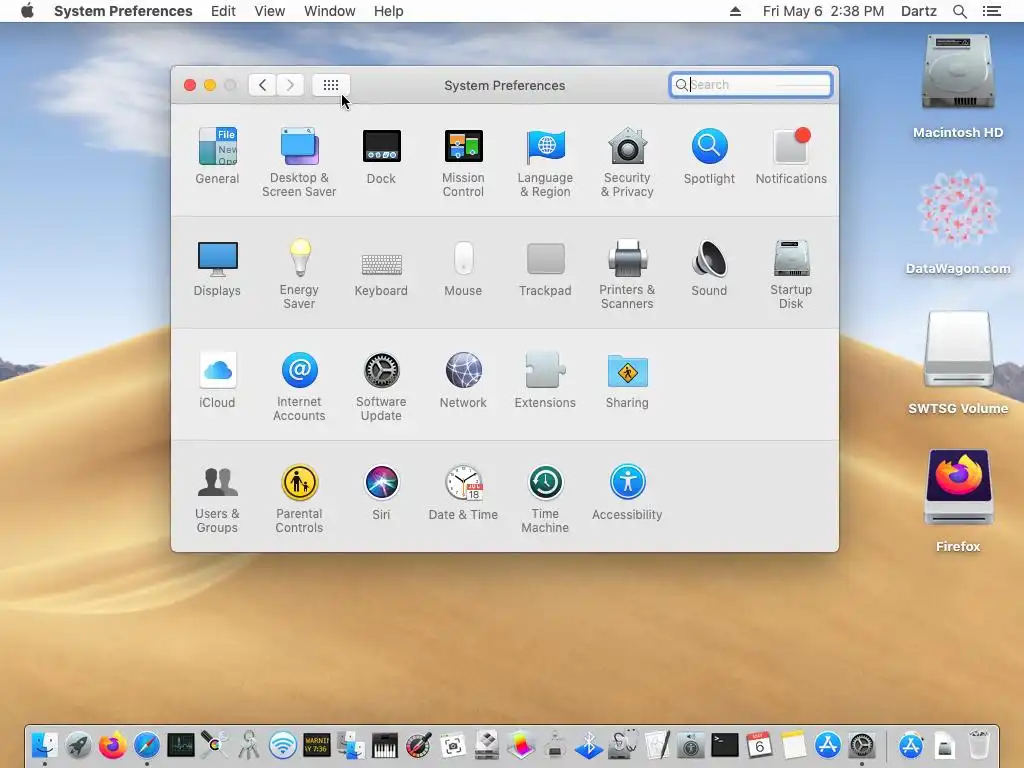Image resolution: width=1024 pixels, height=768 pixels.
Task: Open the Mouse preference pane
Action: point(463,268)
